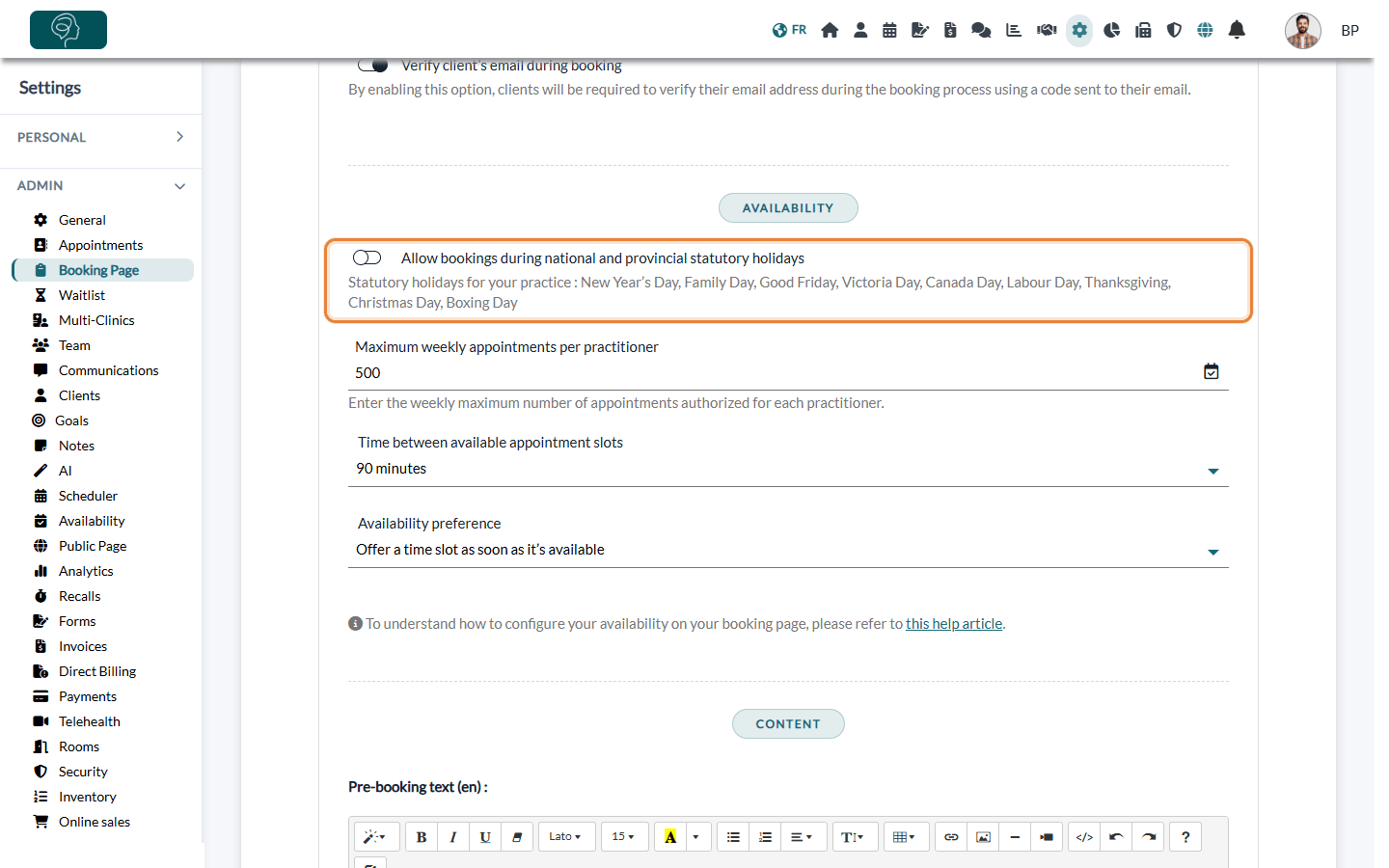Image resolution: width=1389 pixels, height=868 pixels.
Task: Click the shield icon in top bar
Action: coord(1174,30)
